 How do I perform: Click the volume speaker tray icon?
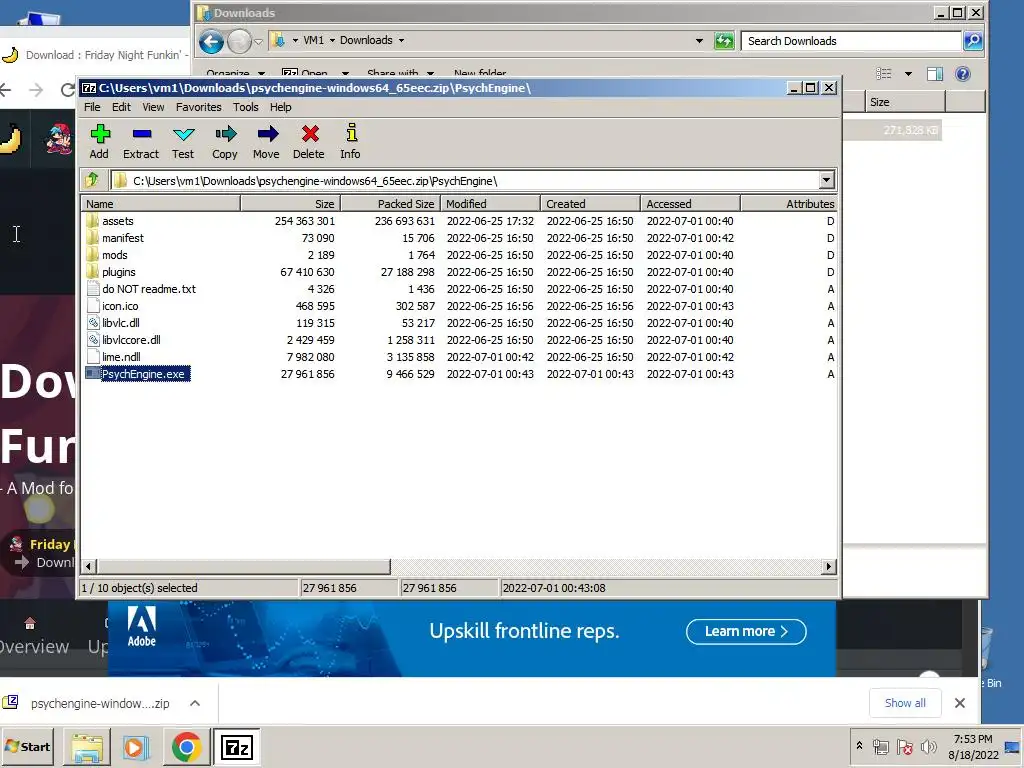[928, 746]
